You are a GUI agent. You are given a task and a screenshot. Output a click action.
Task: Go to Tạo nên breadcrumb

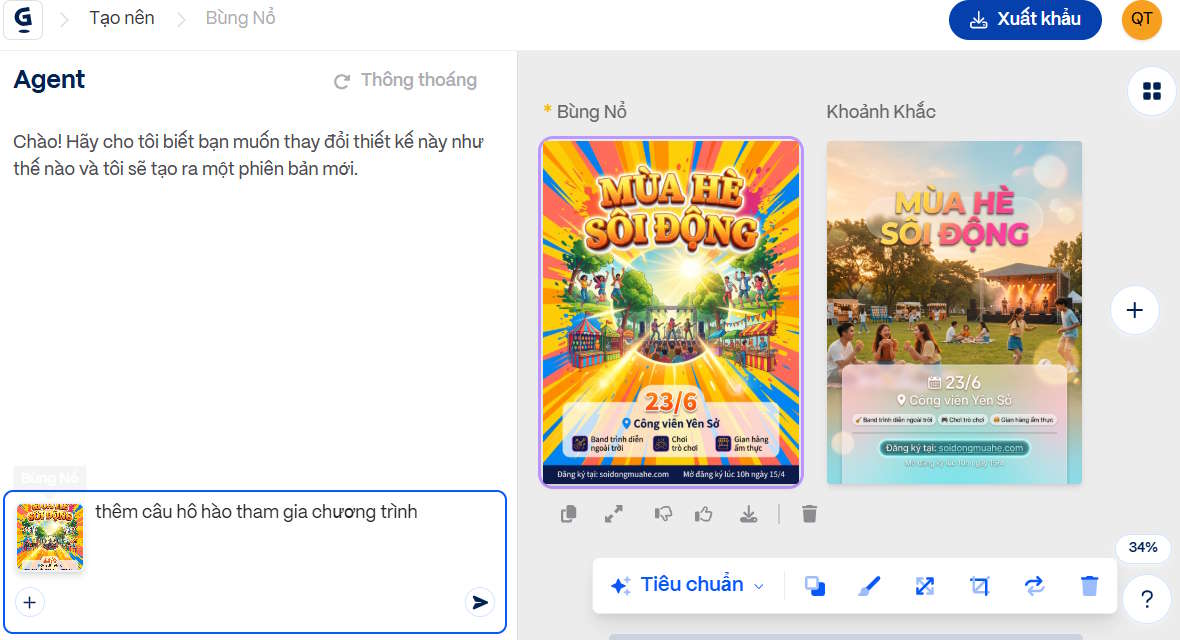coord(121,18)
